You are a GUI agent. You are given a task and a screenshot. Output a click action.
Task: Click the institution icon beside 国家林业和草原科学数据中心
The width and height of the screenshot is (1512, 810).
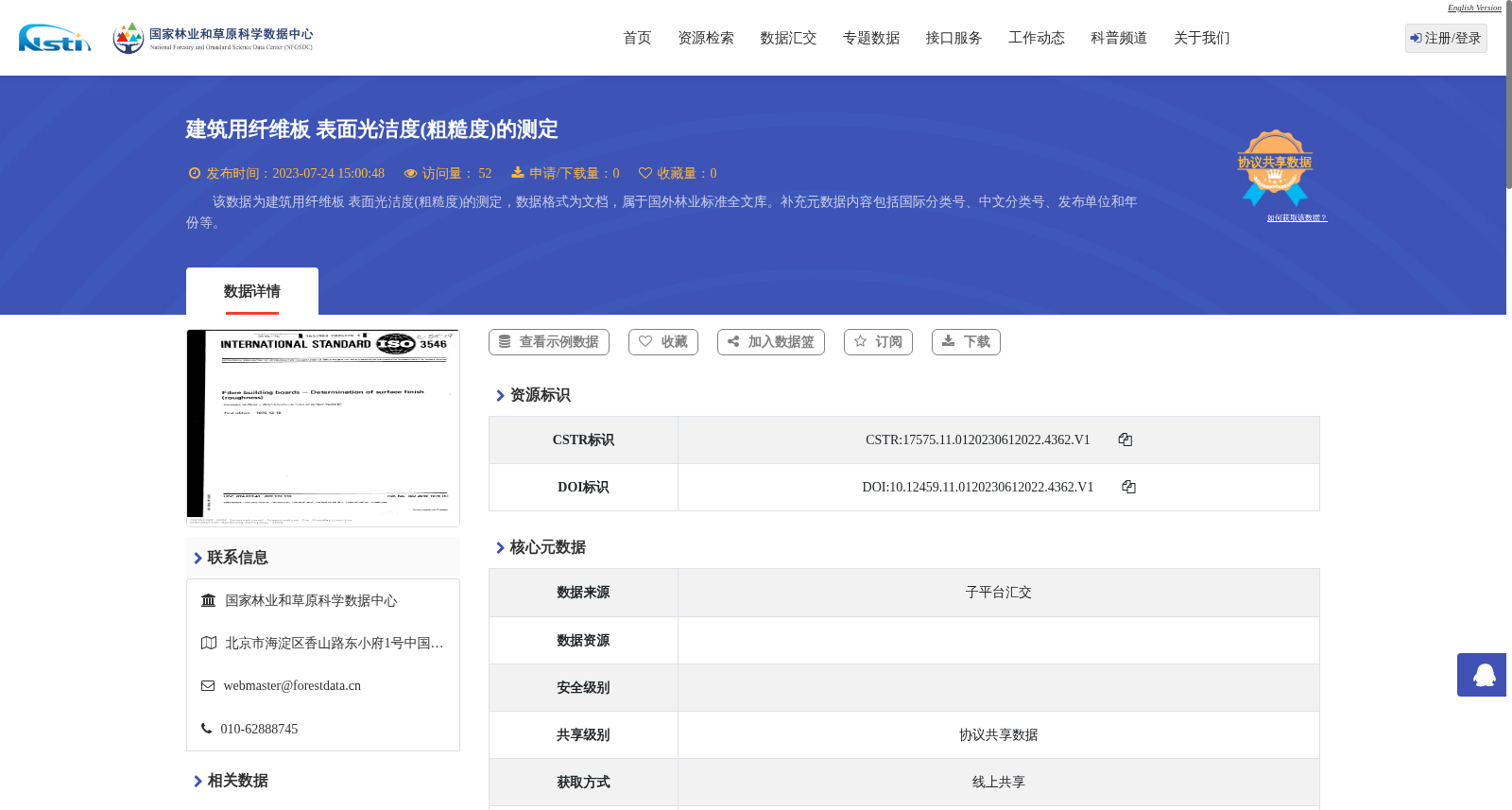click(x=209, y=600)
